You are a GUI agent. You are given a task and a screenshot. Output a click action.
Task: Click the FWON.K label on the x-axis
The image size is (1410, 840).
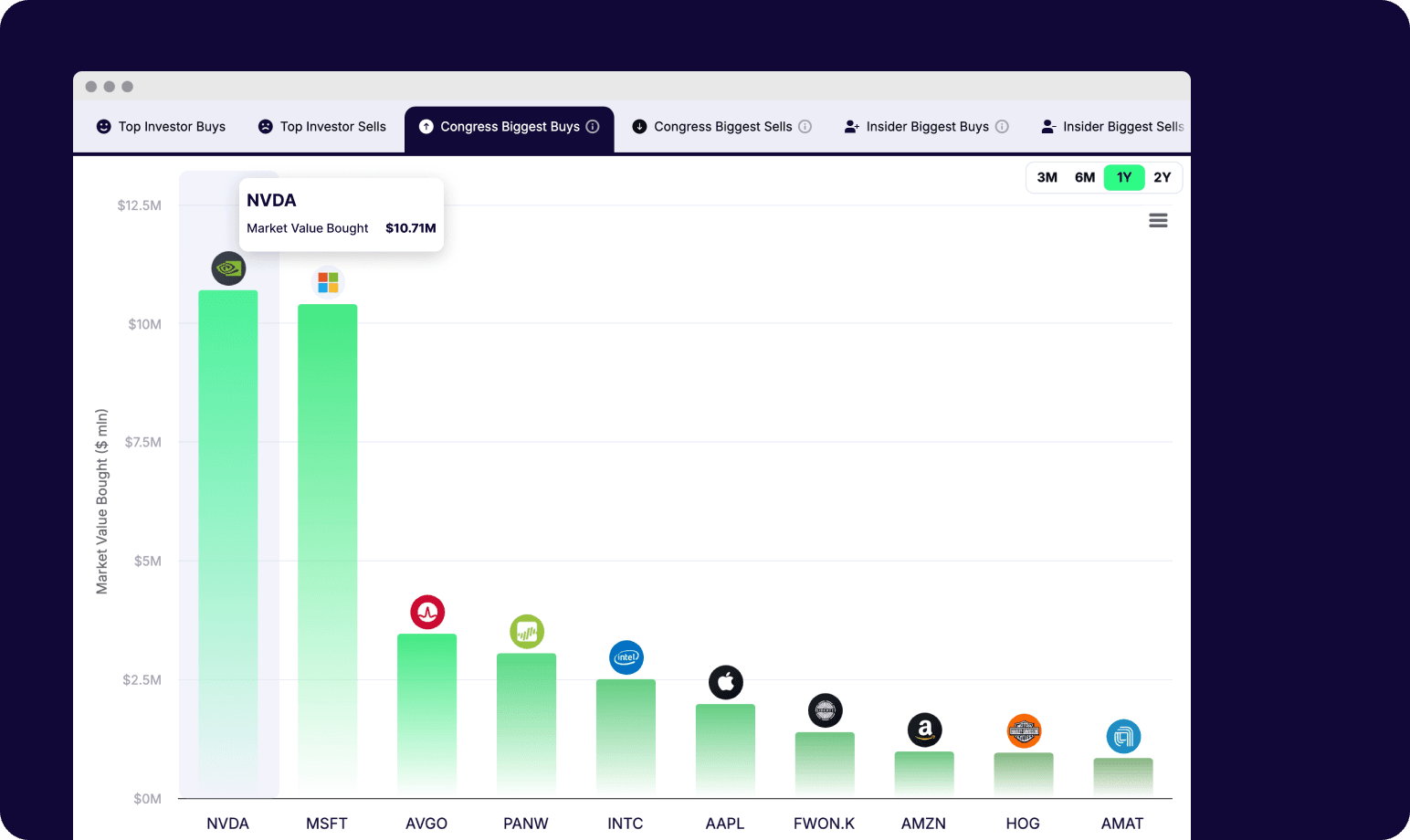click(x=824, y=823)
